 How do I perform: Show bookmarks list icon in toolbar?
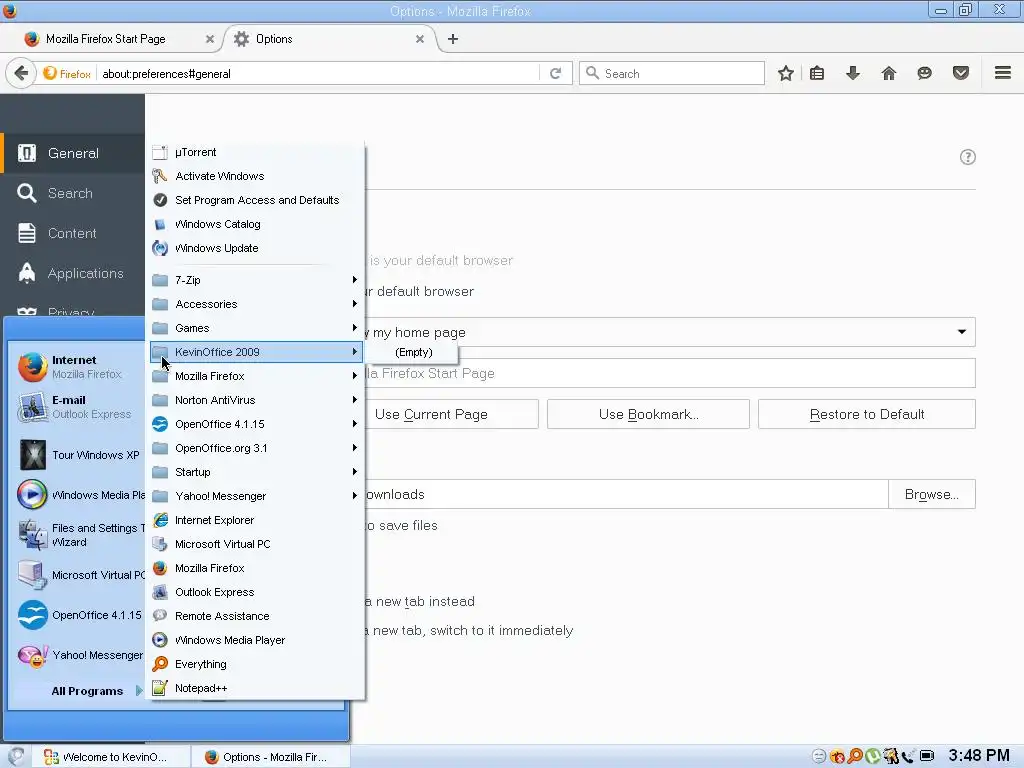click(x=817, y=73)
